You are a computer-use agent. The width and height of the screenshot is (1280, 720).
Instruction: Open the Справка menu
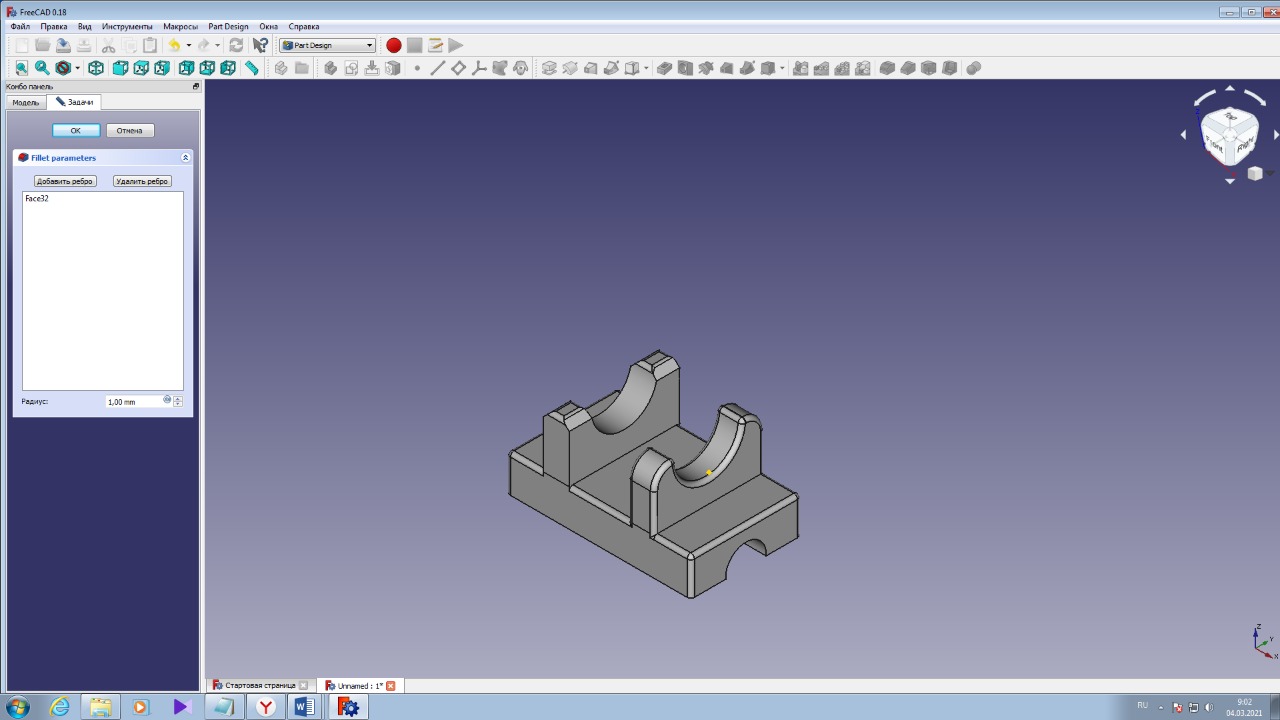304,26
